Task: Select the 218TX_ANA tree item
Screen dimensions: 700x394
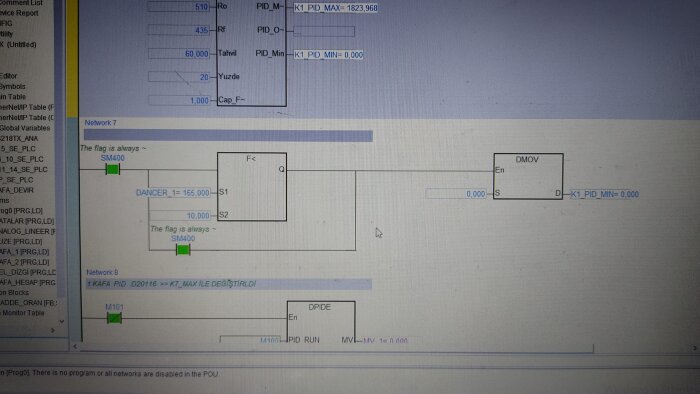Action: 19,138
